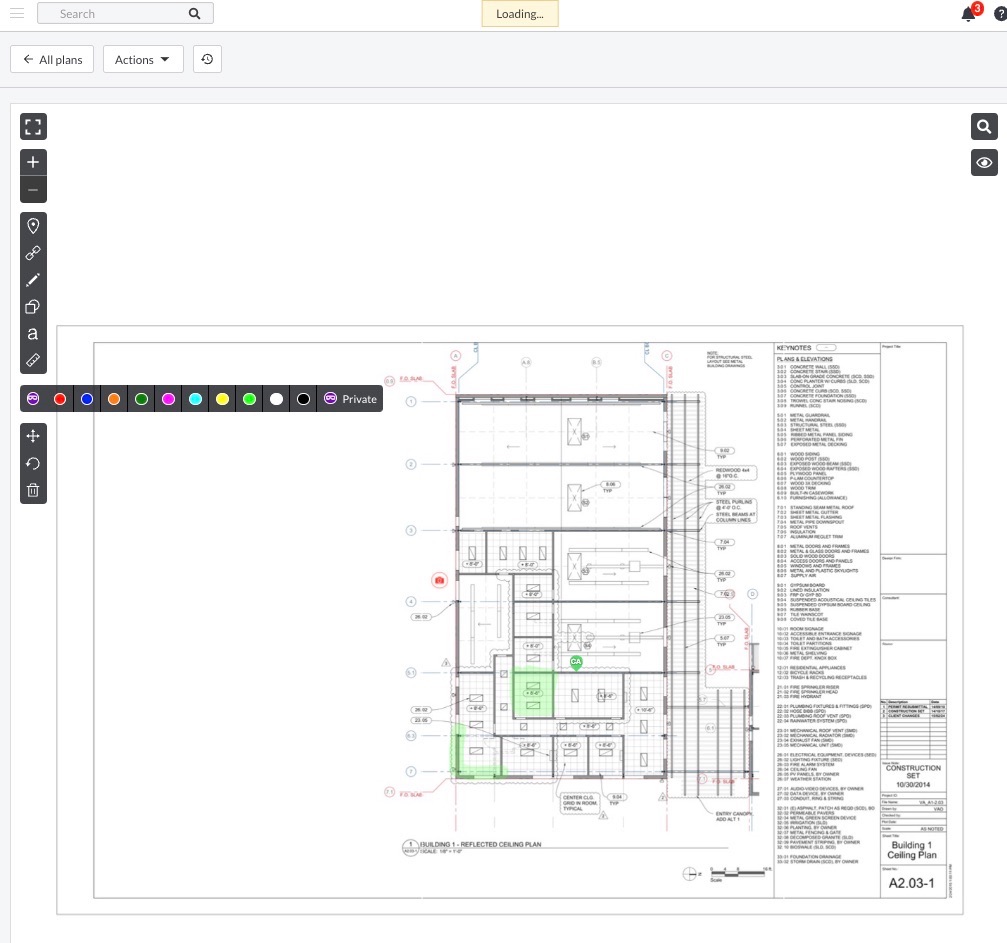Image resolution: width=1007 pixels, height=943 pixels.
Task: Click the green highlighted room area
Action: pos(532,694)
